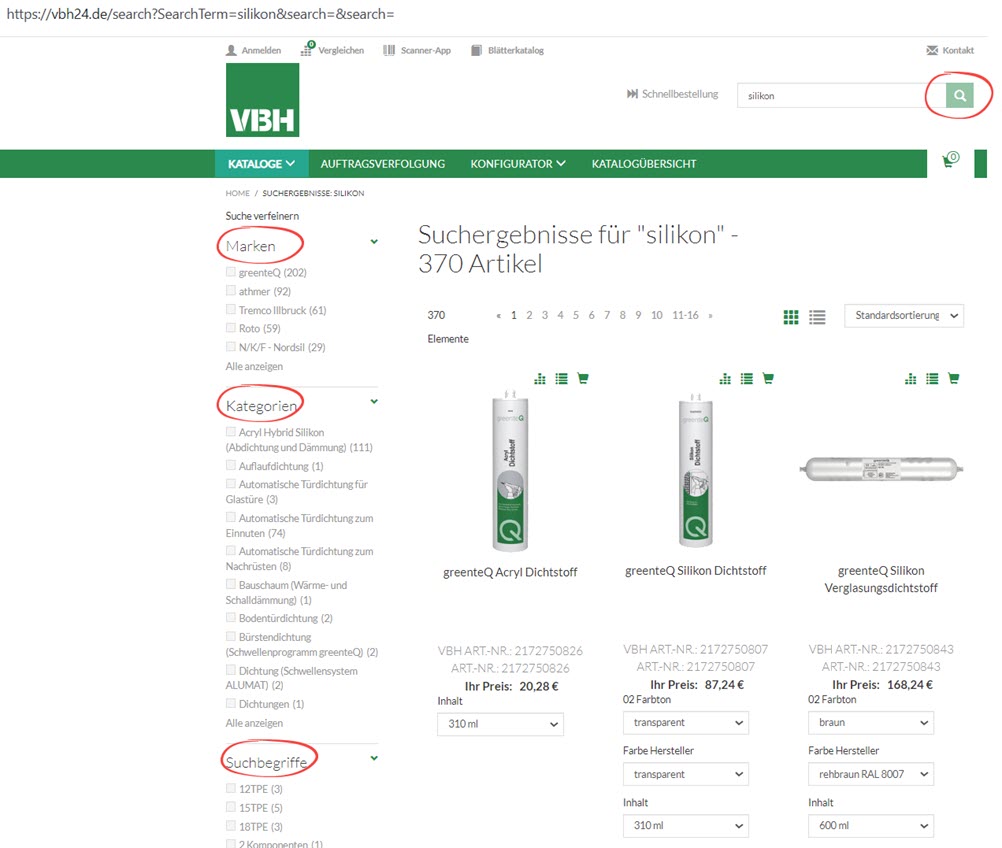Viewport: 1002px width, 848px height.
Task: Open Inhalt 600 ml dropdown
Action: click(871, 826)
